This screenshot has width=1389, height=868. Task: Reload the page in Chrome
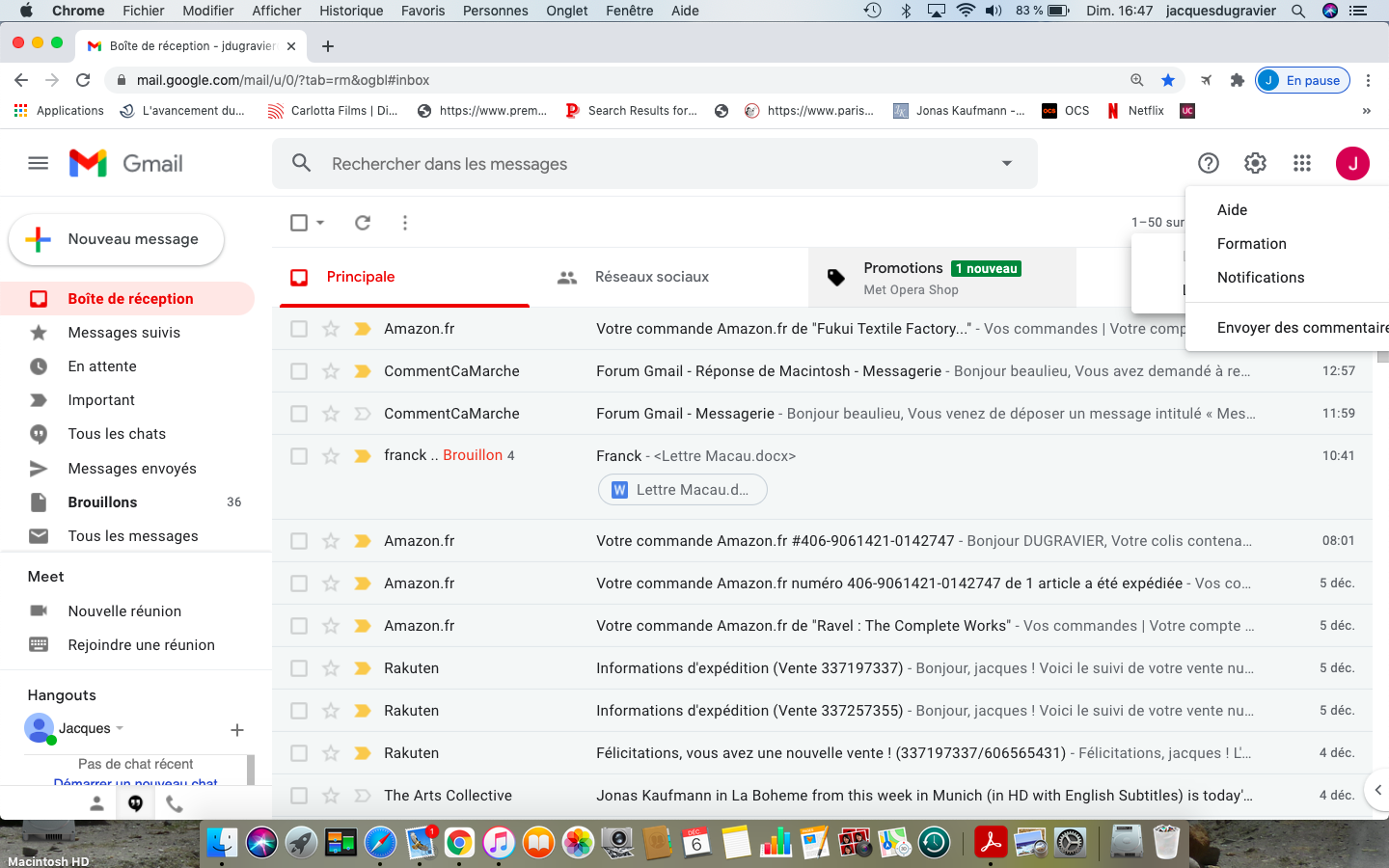click(83, 80)
